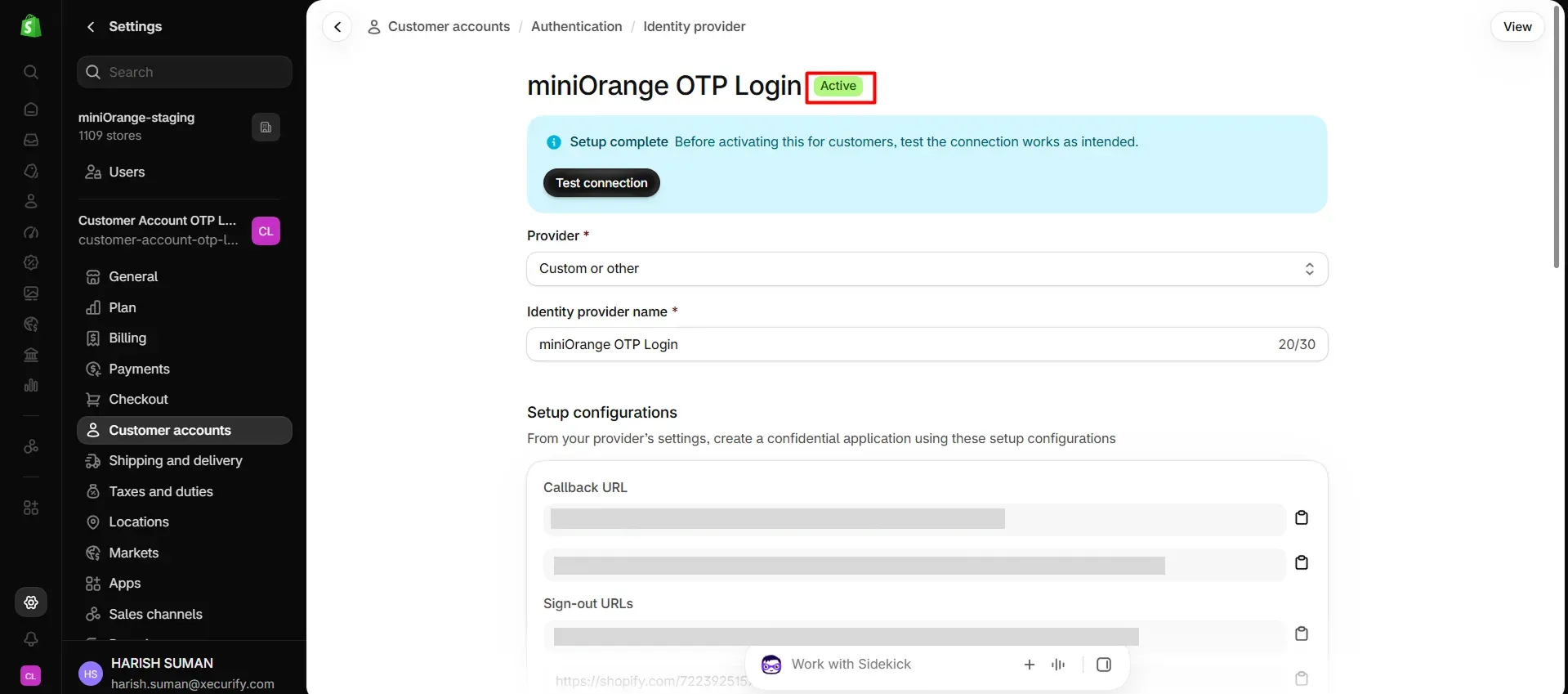Open Orders via the inbox tray icon
1568x694 pixels.
pyautogui.click(x=31, y=140)
